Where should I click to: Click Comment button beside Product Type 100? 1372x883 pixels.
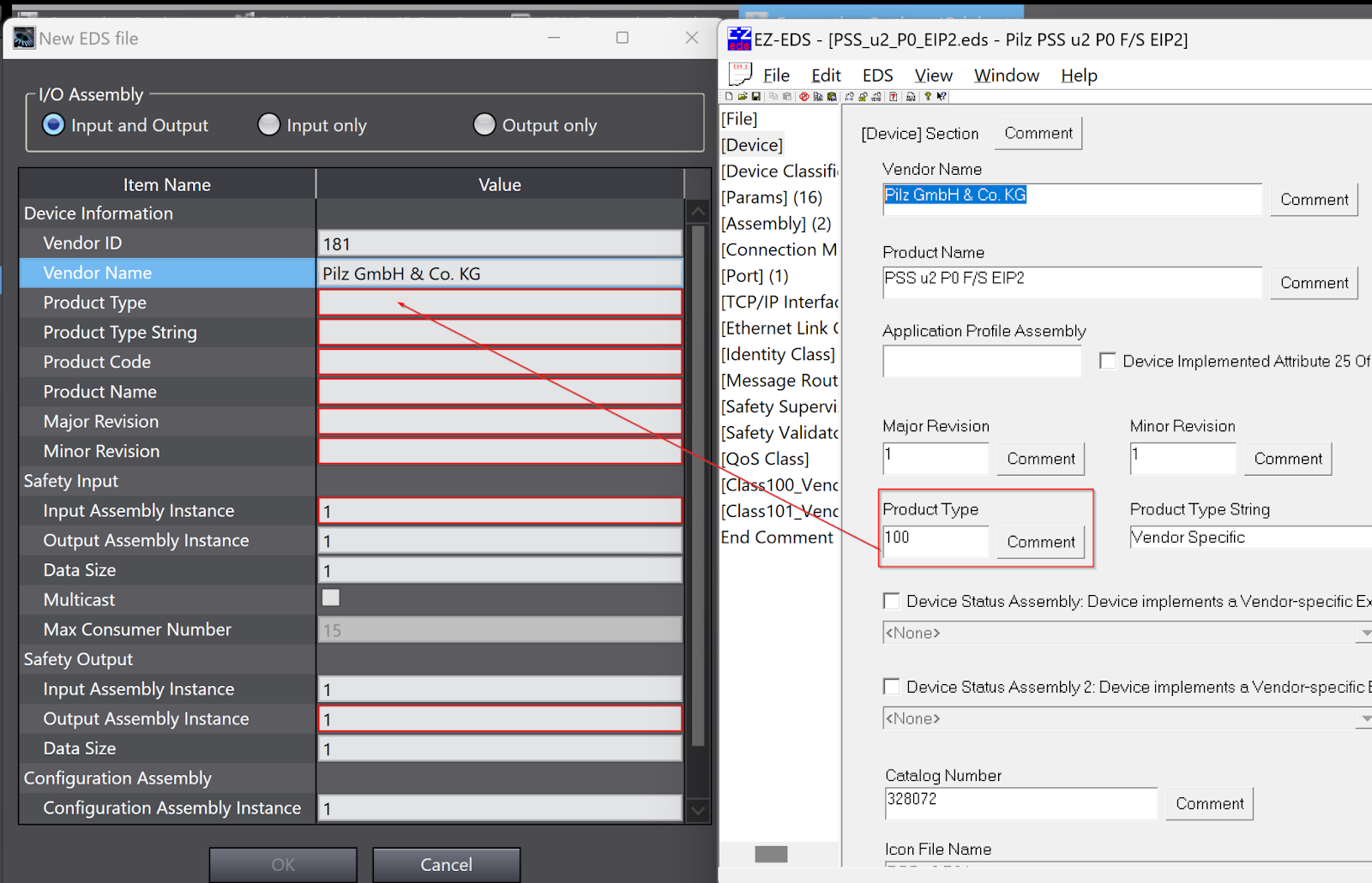click(x=1041, y=542)
